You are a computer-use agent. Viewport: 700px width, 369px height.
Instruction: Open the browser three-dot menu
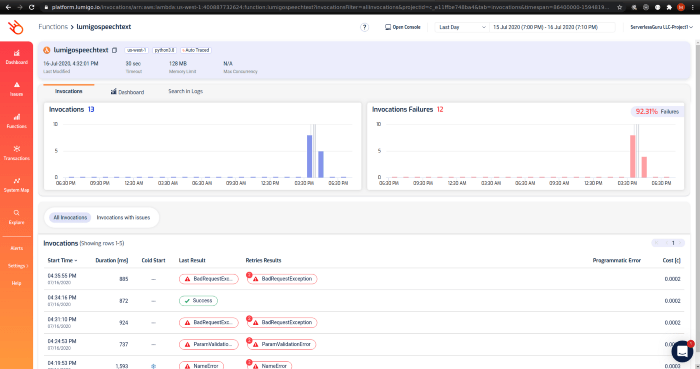click(693, 7)
